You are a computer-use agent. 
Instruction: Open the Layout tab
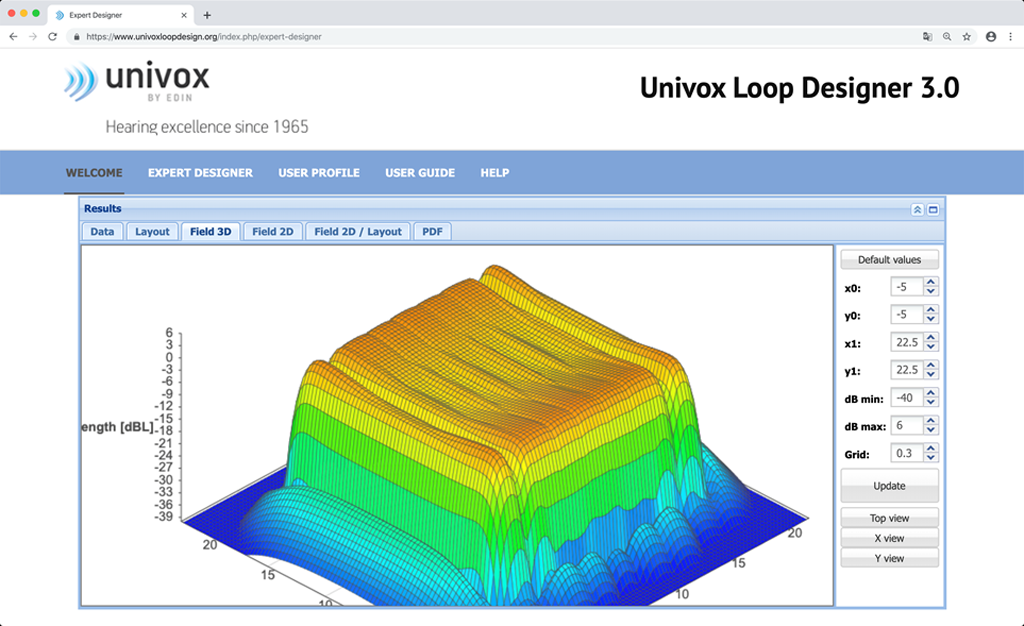(x=152, y=232)
